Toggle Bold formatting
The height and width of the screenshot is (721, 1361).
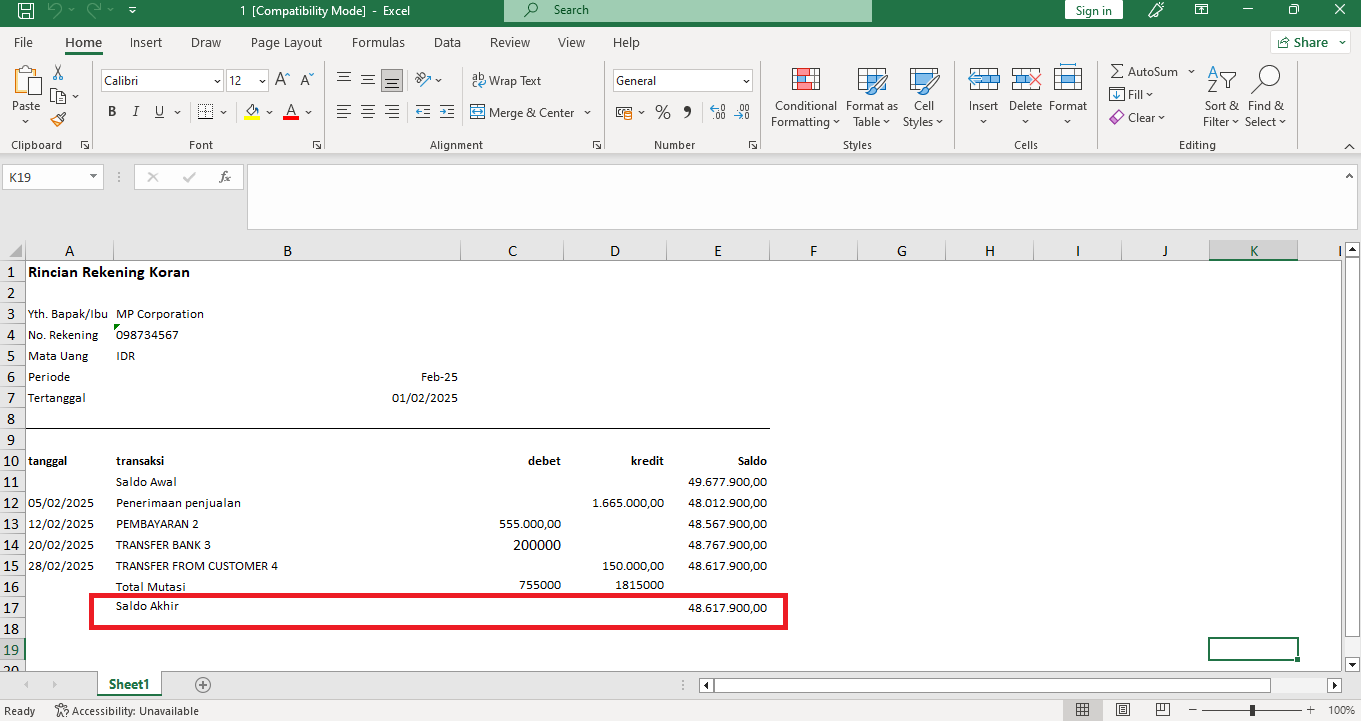pyautogui.click(x=112, y=112)
